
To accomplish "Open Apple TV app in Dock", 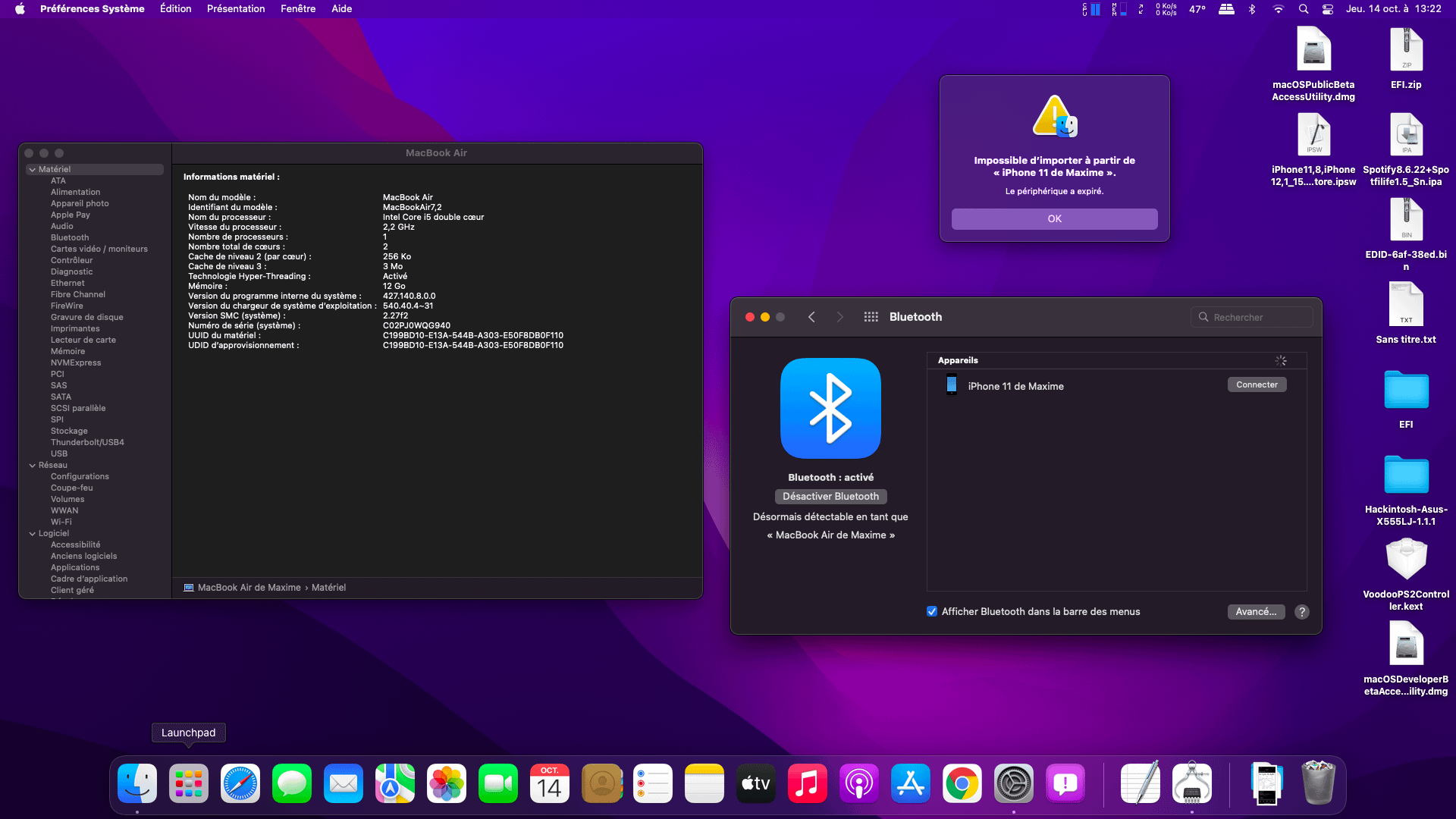I will coord(756,783).
